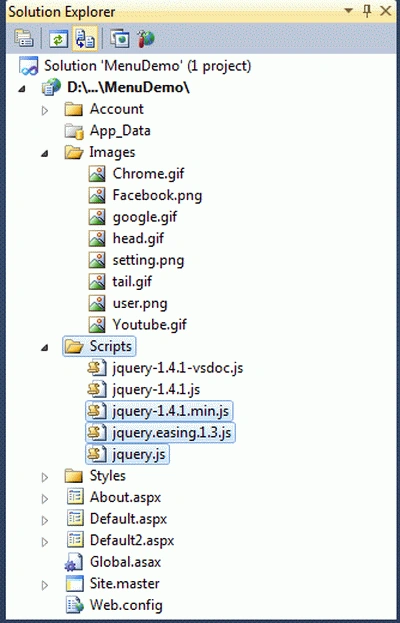This screenshot has width=400, height=623.
Task: Select the Solution 'MenuDemo' node icon
Action: click(x=29, y=66)
